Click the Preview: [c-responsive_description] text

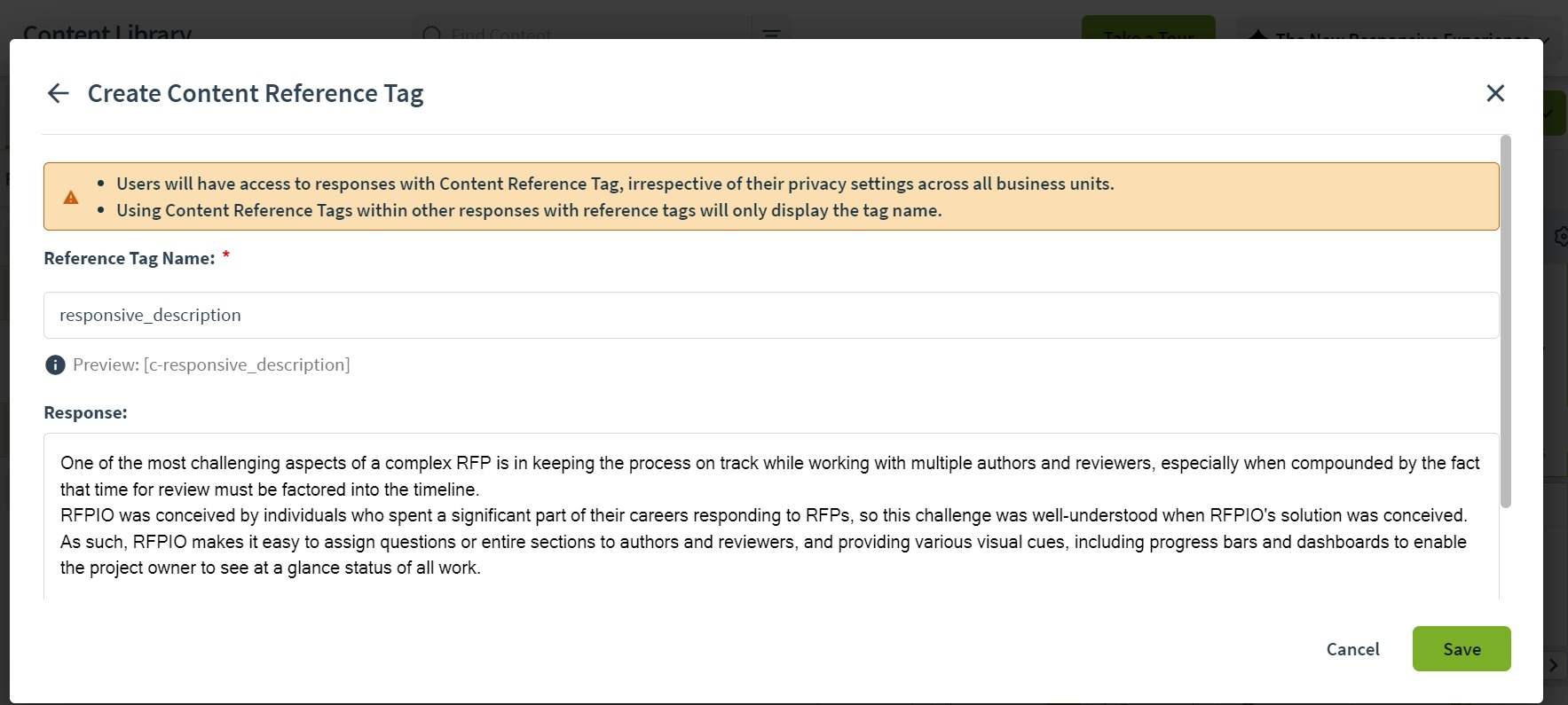tap(211, 364)
